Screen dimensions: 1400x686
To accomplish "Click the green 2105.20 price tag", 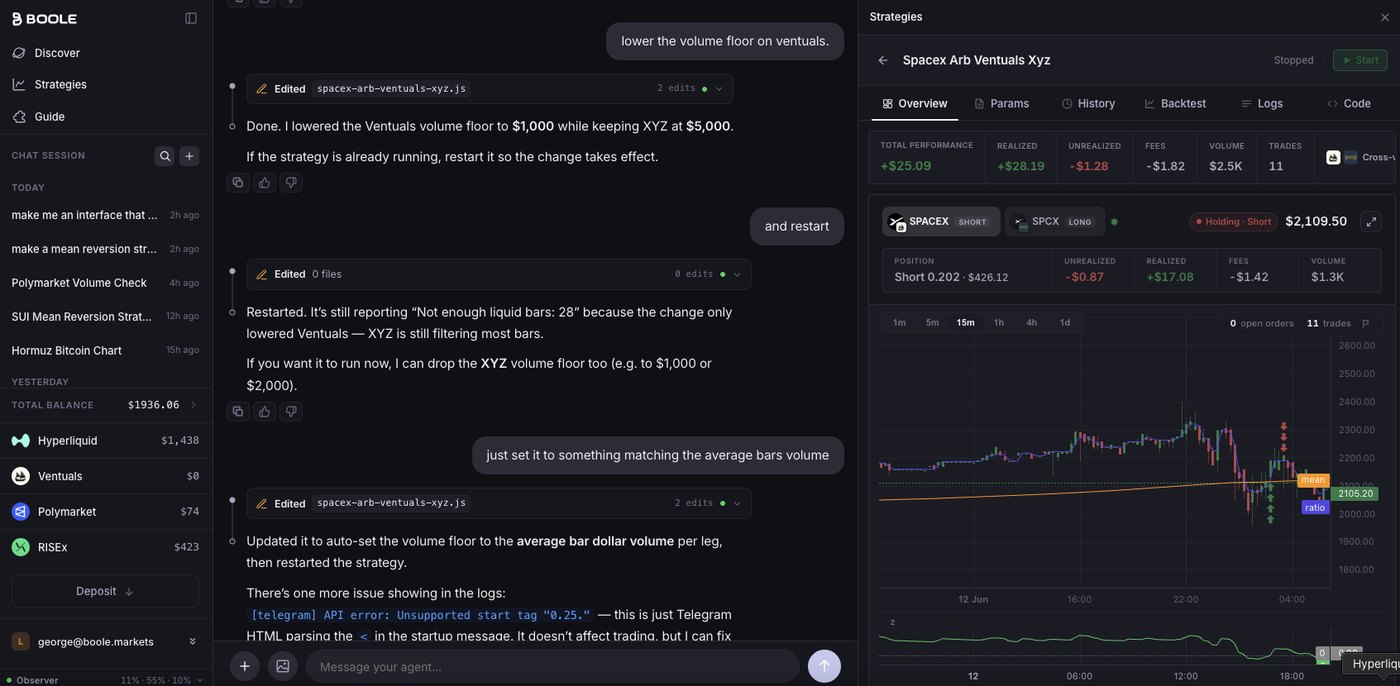I will pos(1355,493).
